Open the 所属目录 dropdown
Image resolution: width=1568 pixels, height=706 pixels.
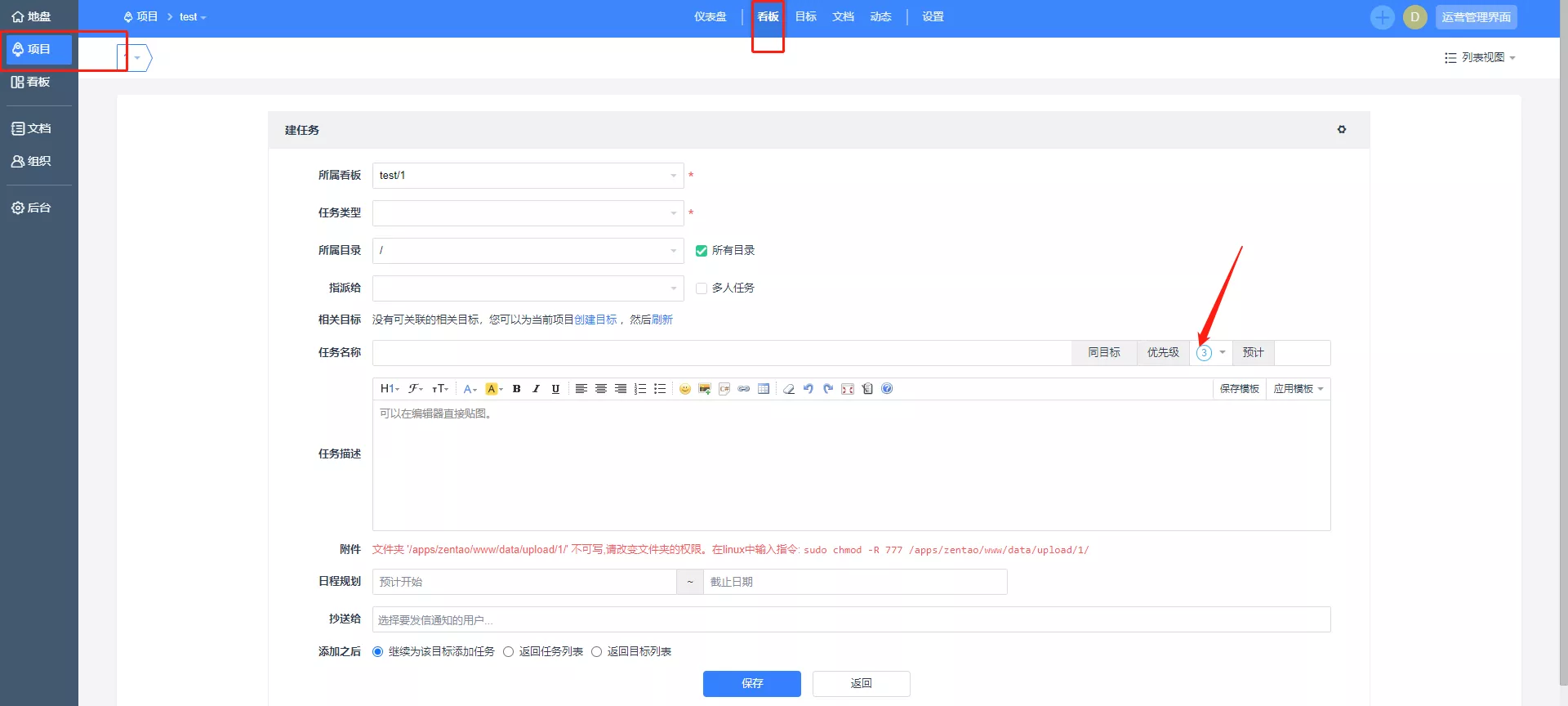(528, 251)
